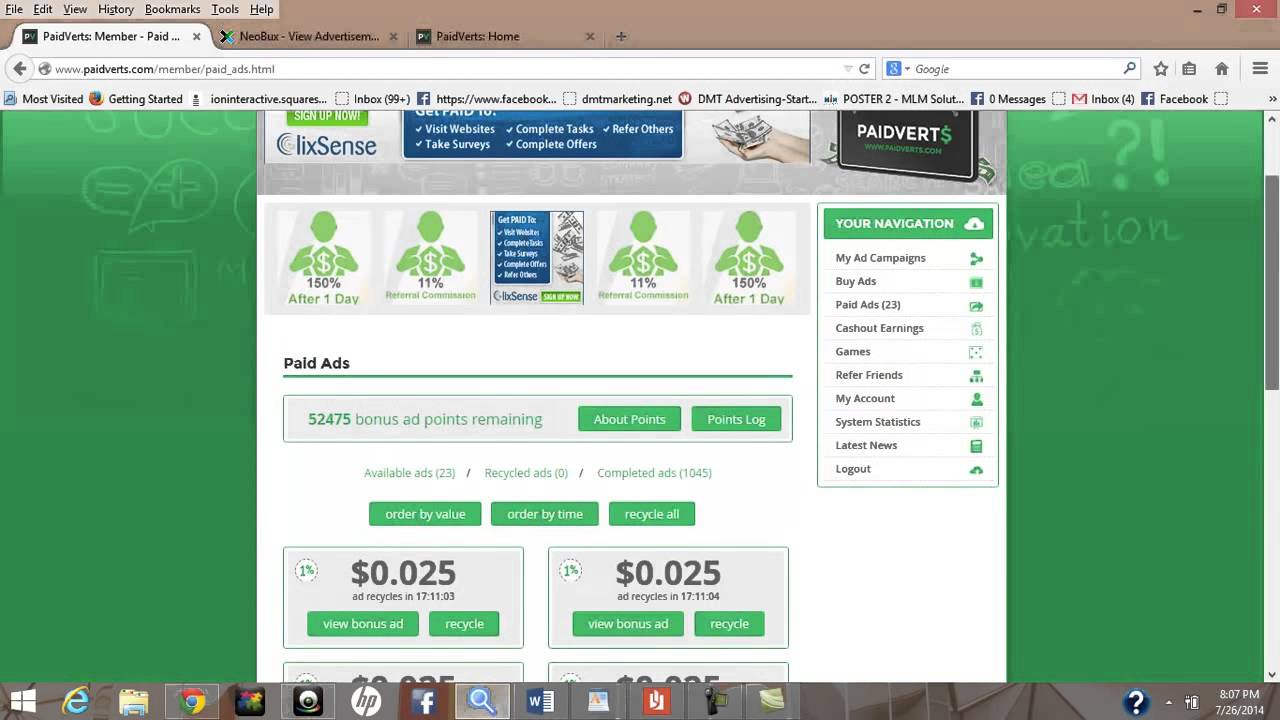Switch to PaidVerts: Home tab
This screenshot has width=1280, height=720.
[505, 36]
